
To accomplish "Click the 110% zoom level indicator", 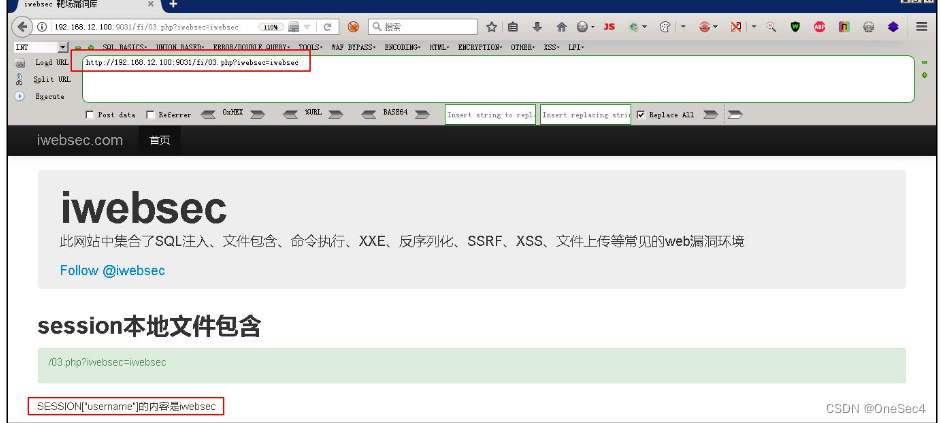I will pos(271,27).
